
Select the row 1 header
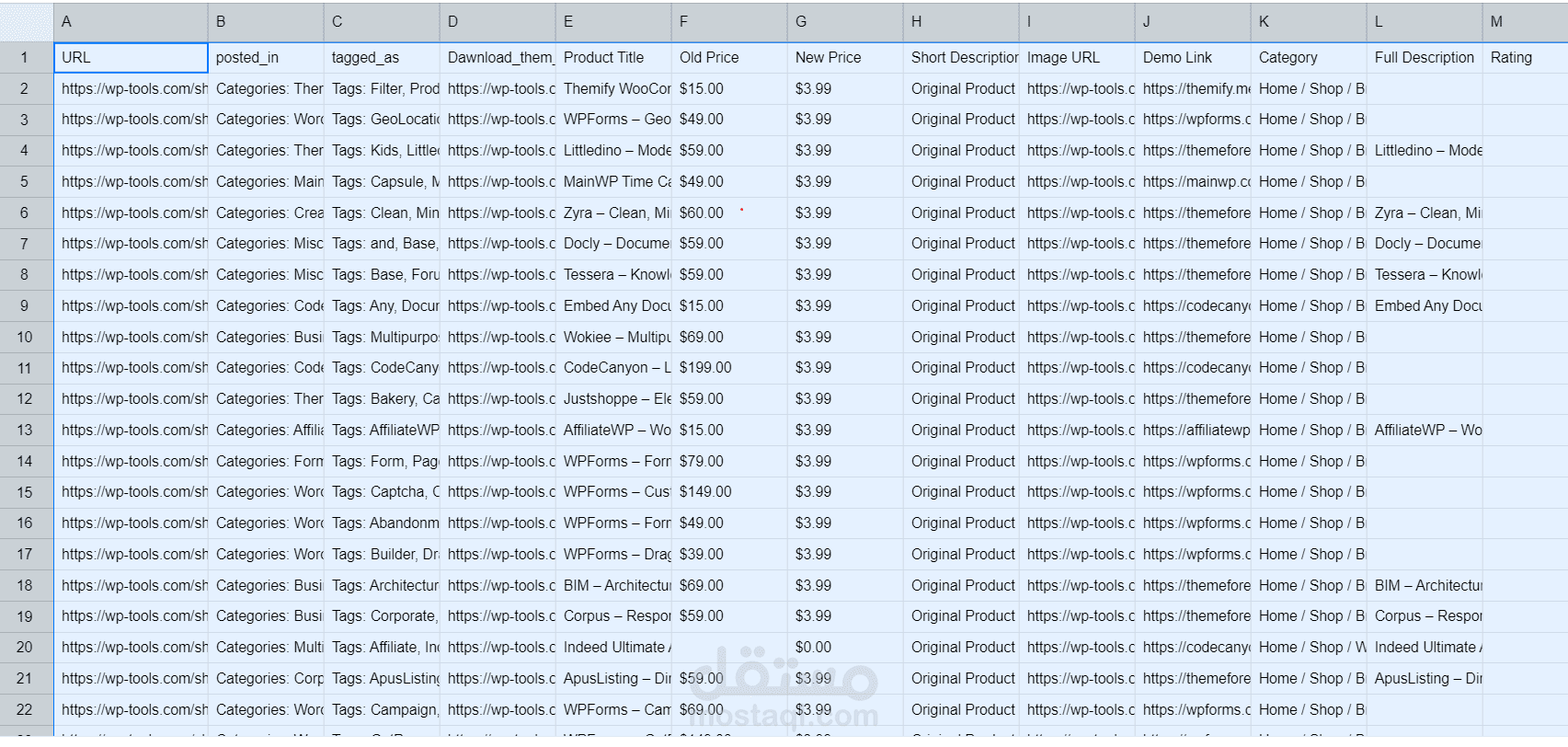click(27, 57)
